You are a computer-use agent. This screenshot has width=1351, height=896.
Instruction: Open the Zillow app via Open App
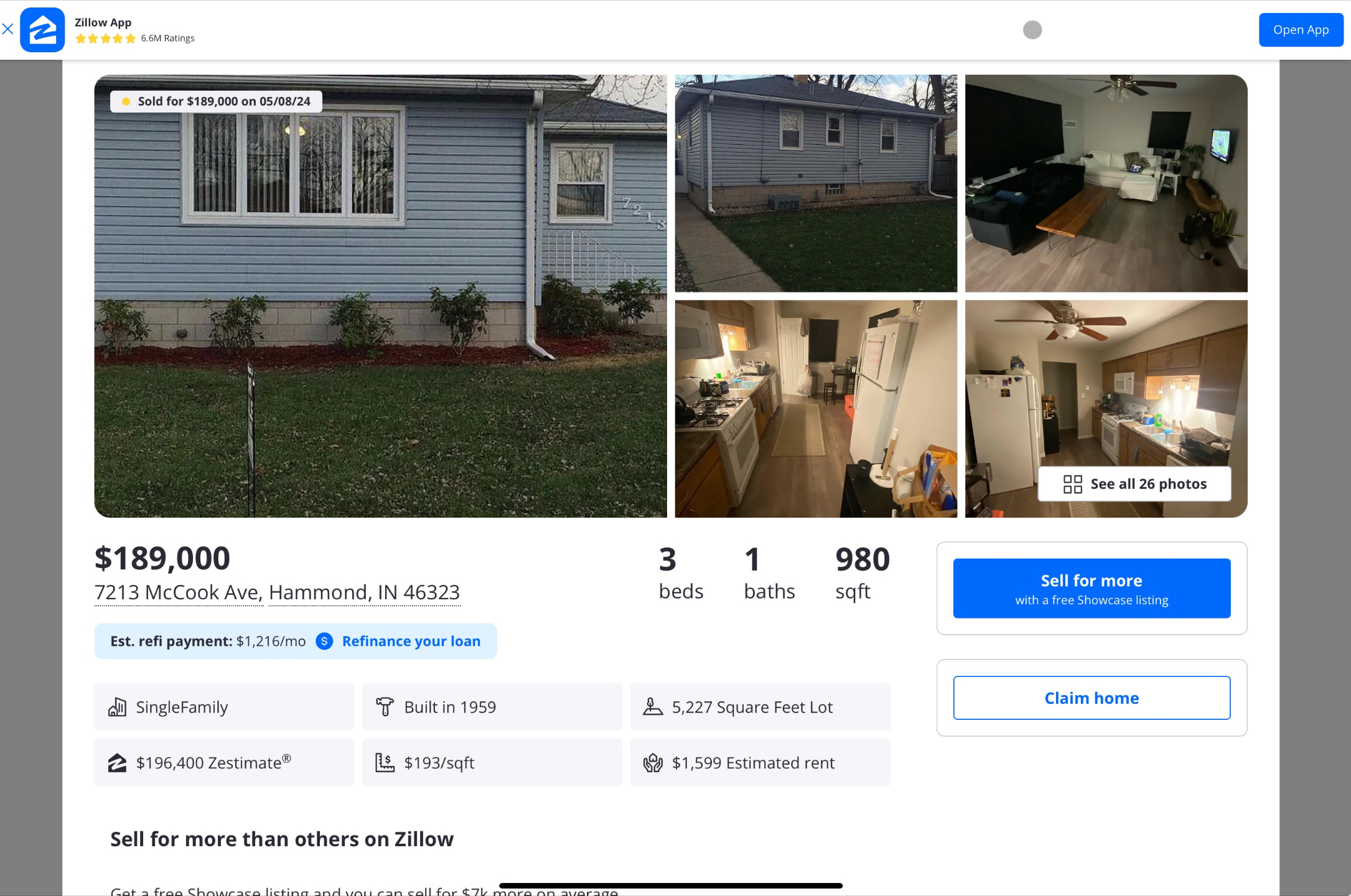click(1301, 30)
